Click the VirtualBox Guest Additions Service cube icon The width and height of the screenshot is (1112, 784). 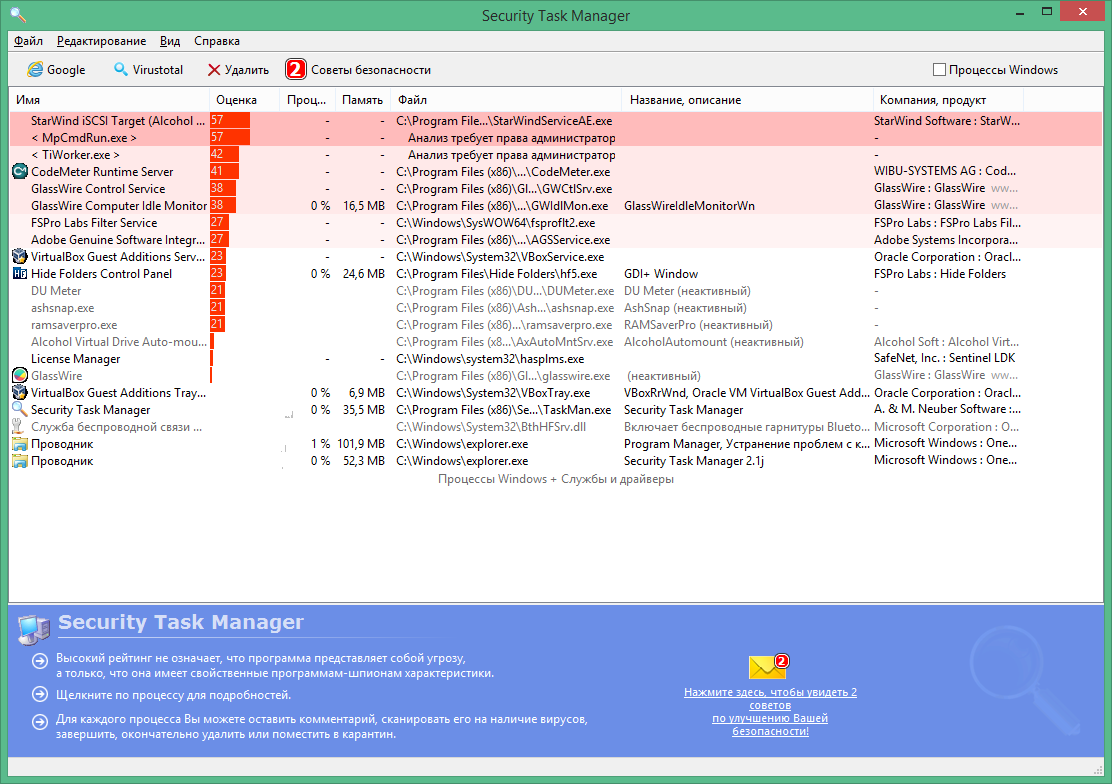point(18,256)
